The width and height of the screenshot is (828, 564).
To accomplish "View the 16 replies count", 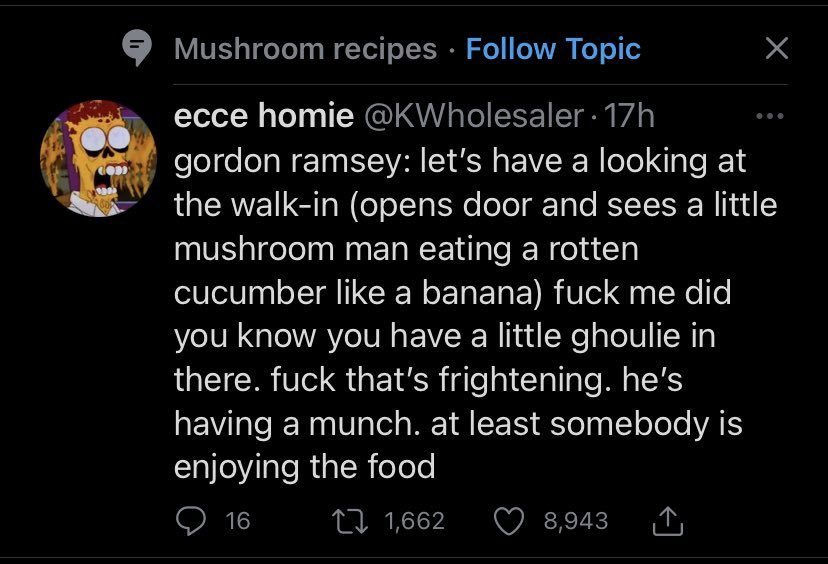I will click(x=238, y=521).
